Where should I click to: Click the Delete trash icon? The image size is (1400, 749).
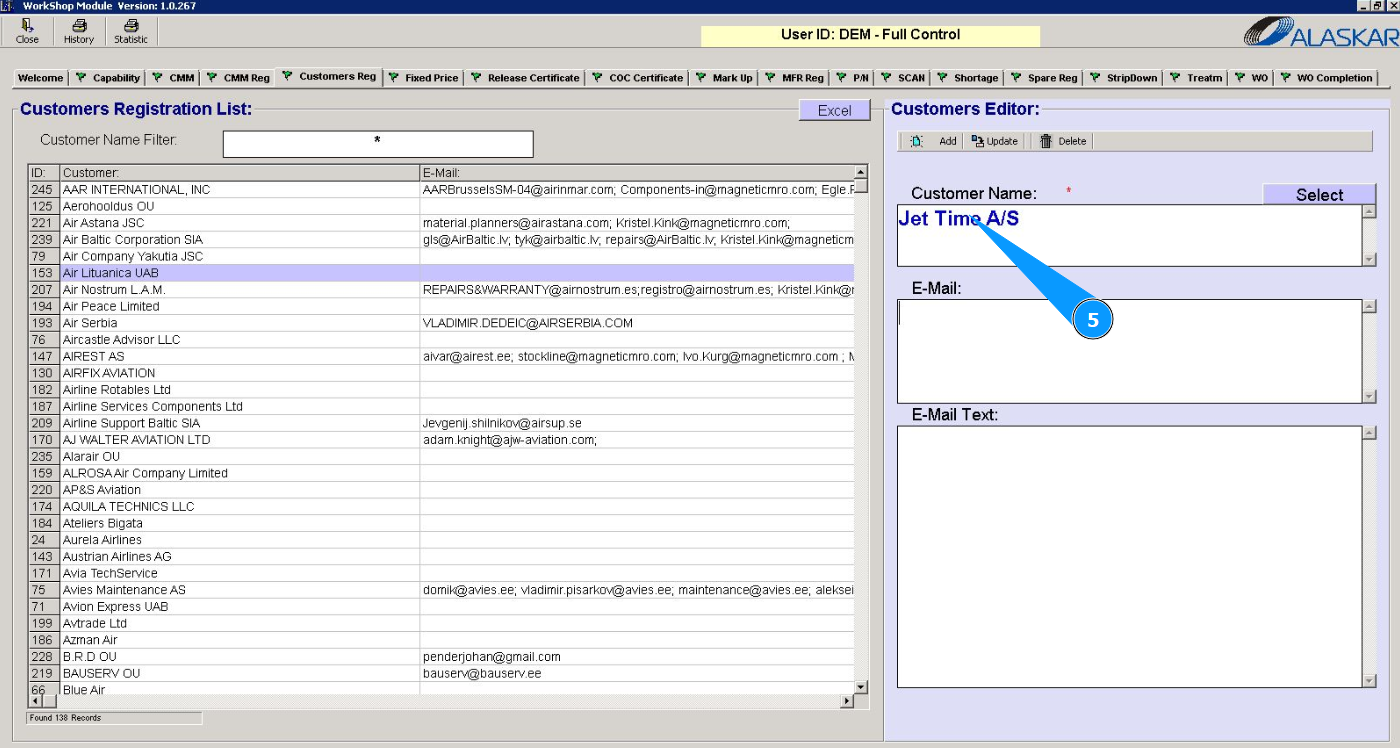[1046, 142]
